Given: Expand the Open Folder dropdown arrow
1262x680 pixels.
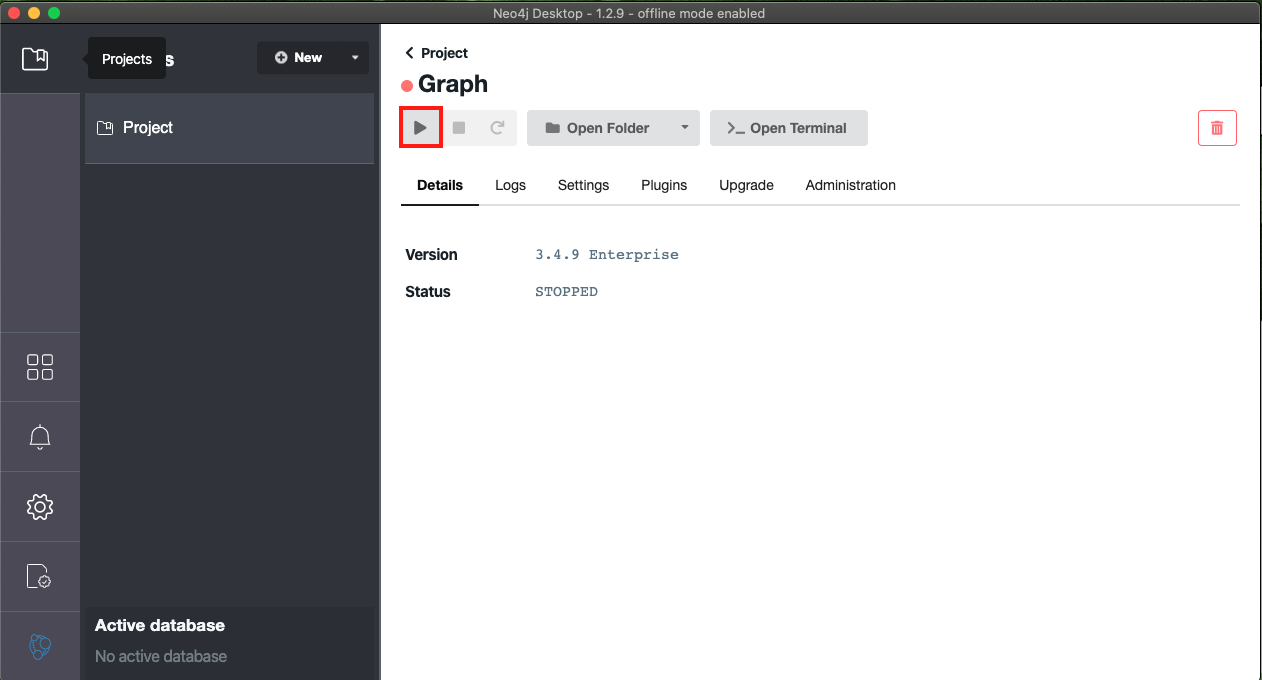Looking at the screenshot, I should (x=685, y=128).
